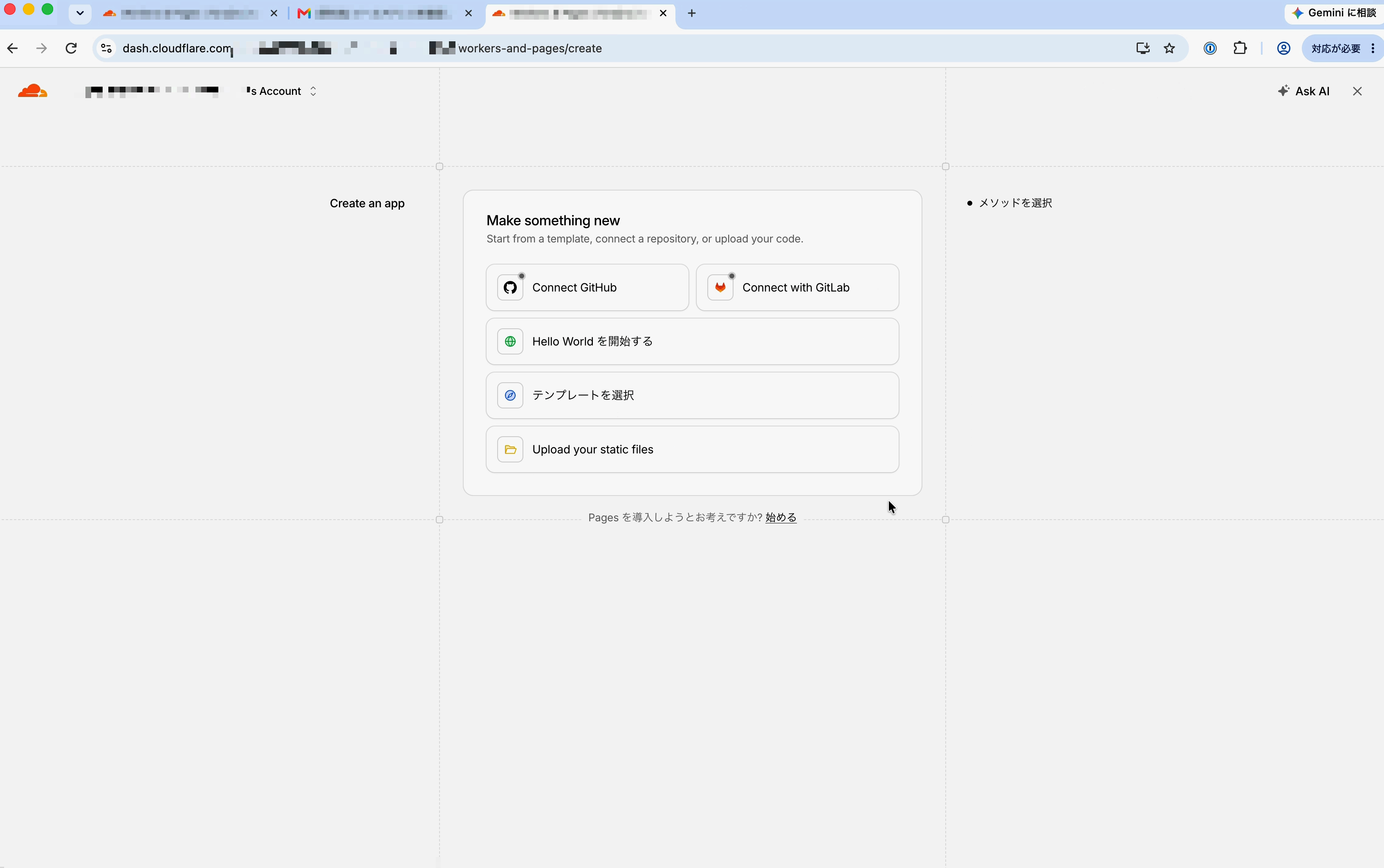Choose Connect with GitLab option
Image resolution: width=1384 pixels, height=868 pixels.
(797, 287)
